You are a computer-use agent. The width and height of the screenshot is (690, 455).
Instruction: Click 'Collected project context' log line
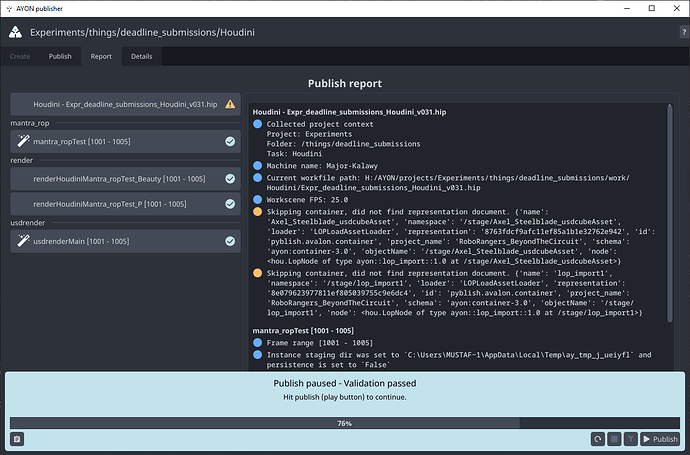click(x=320, y=125)
